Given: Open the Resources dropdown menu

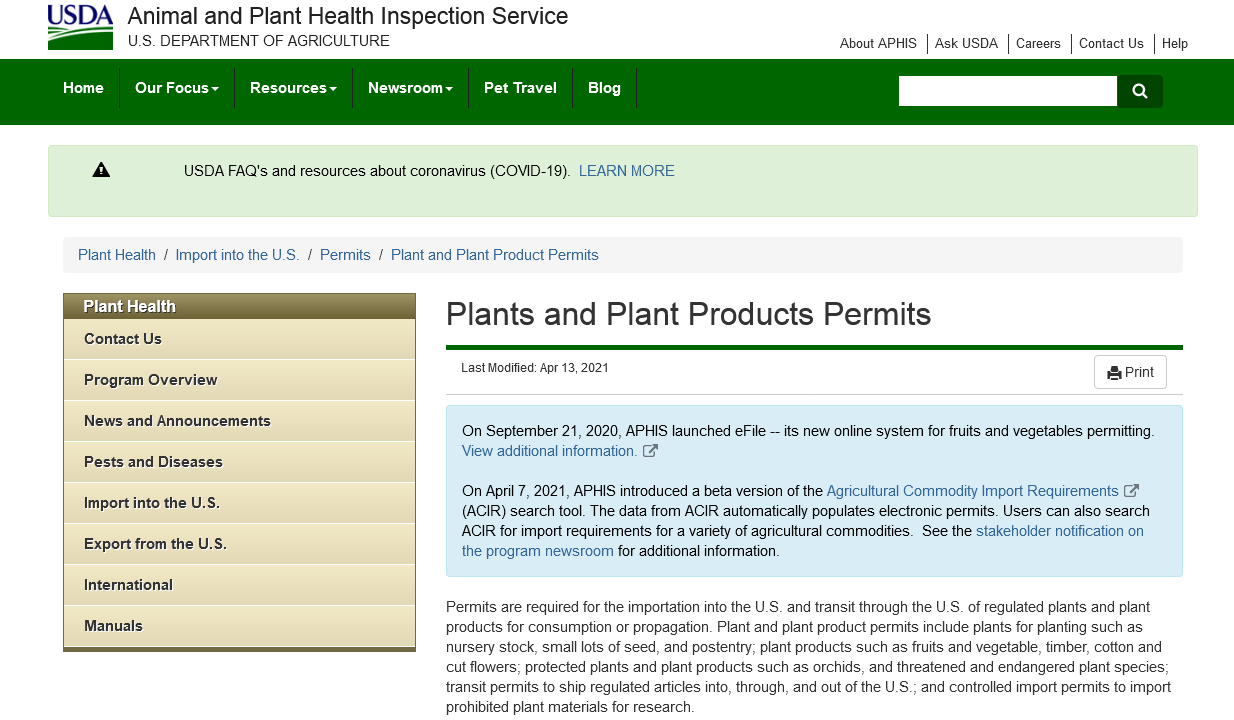Looking at the screenshot, I should (x=293, y=88).
